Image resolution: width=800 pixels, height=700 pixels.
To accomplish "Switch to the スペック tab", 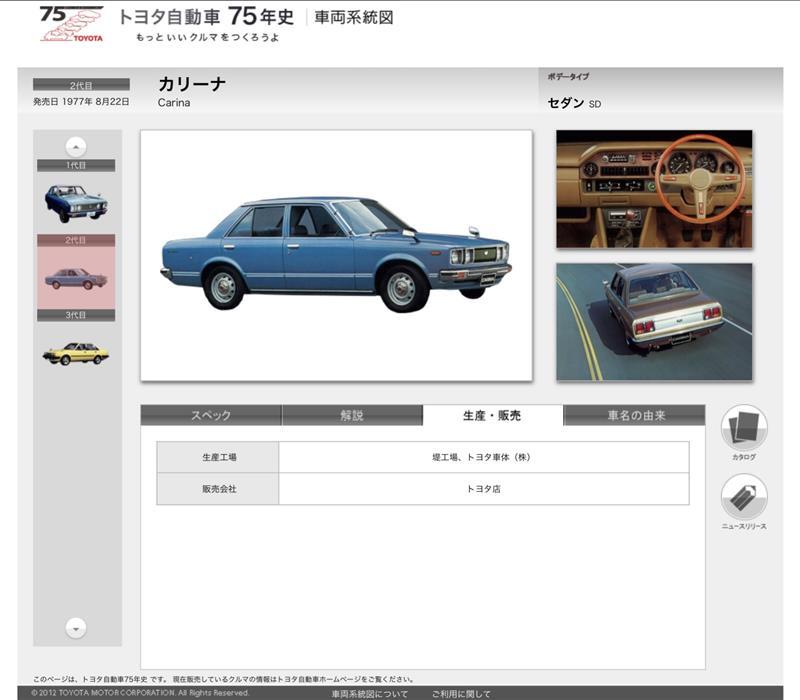I will (211, 415).
